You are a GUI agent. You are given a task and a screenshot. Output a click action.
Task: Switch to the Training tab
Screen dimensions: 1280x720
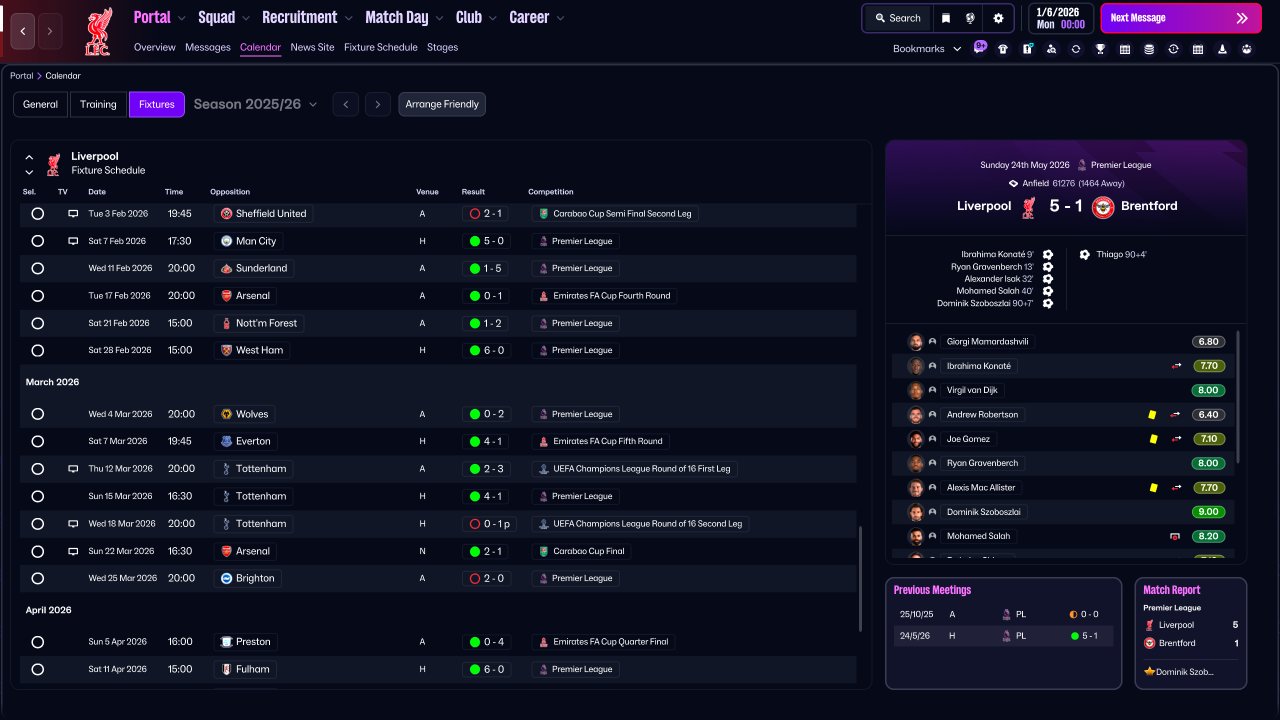coord(98,104)
